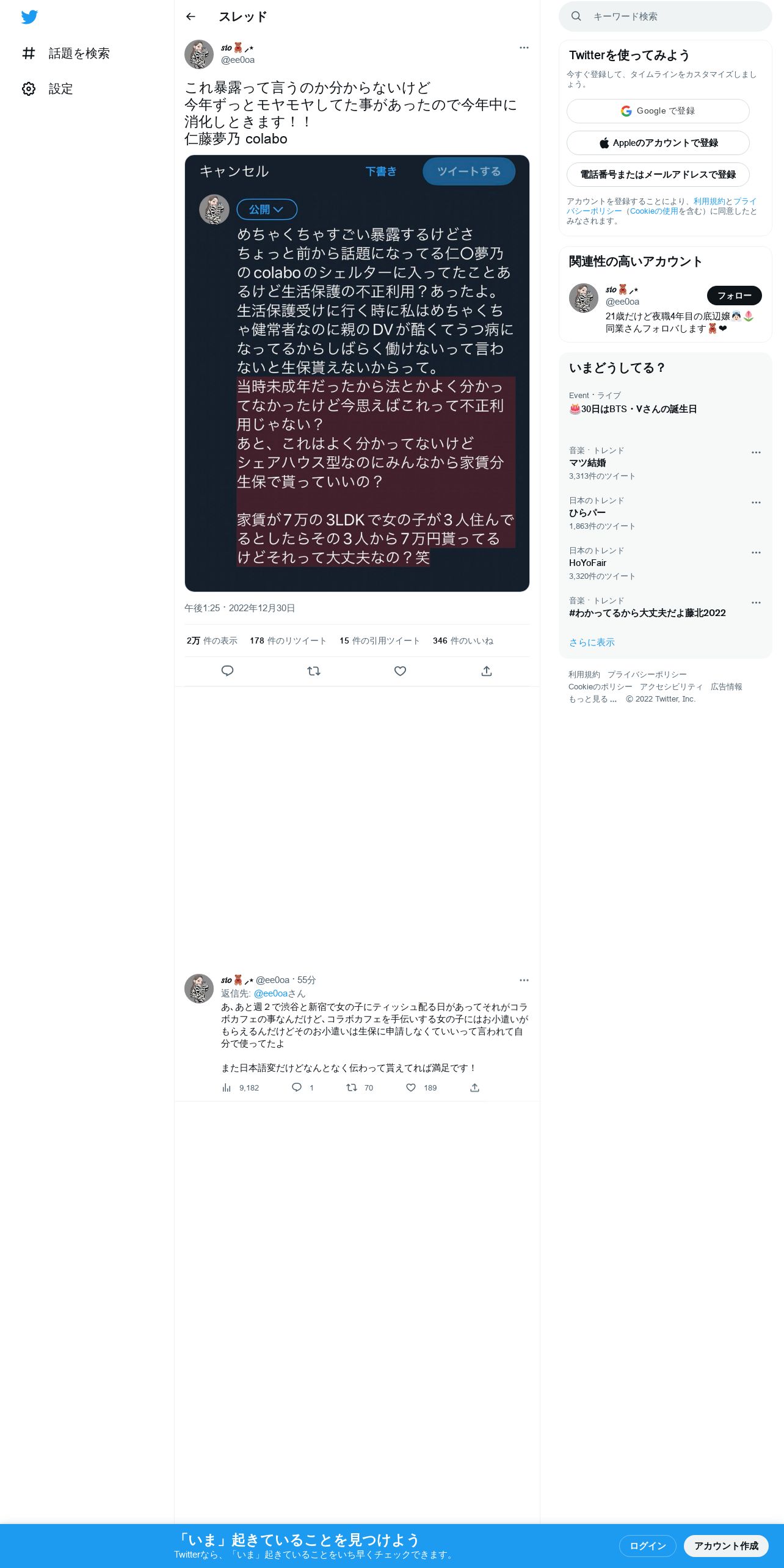Open more options on the reply tweet
Viewport: 784px width, 1568px height.
pyautogui.click(x=524, y=980)
